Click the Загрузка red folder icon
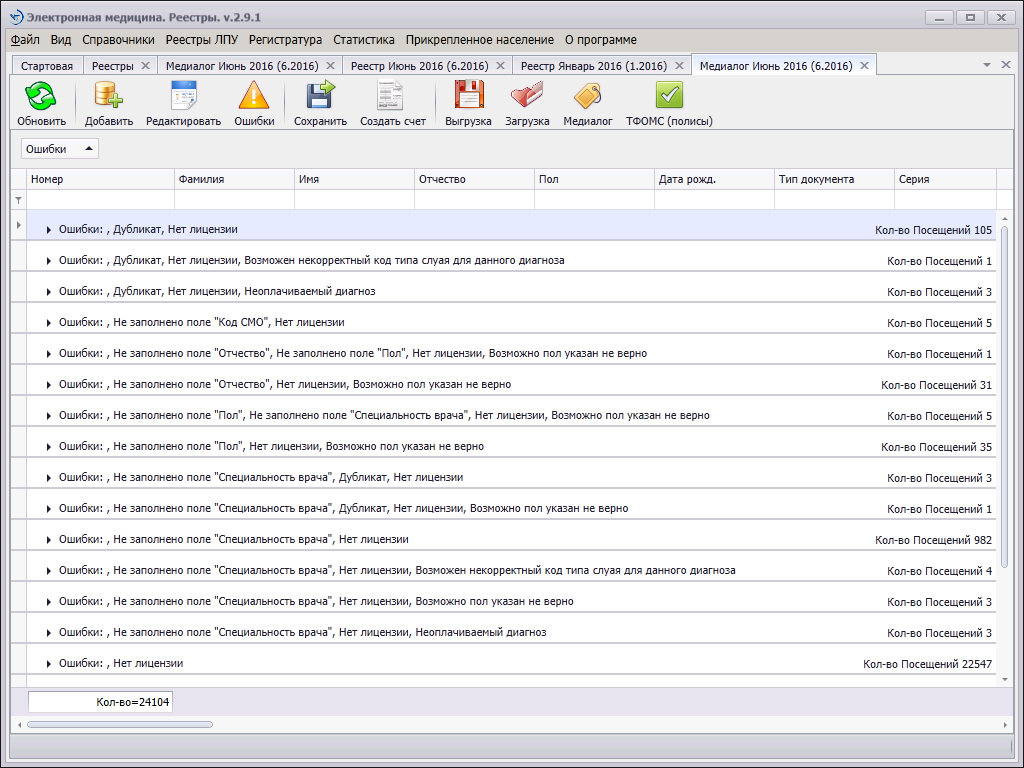 (x=526, y=95)
